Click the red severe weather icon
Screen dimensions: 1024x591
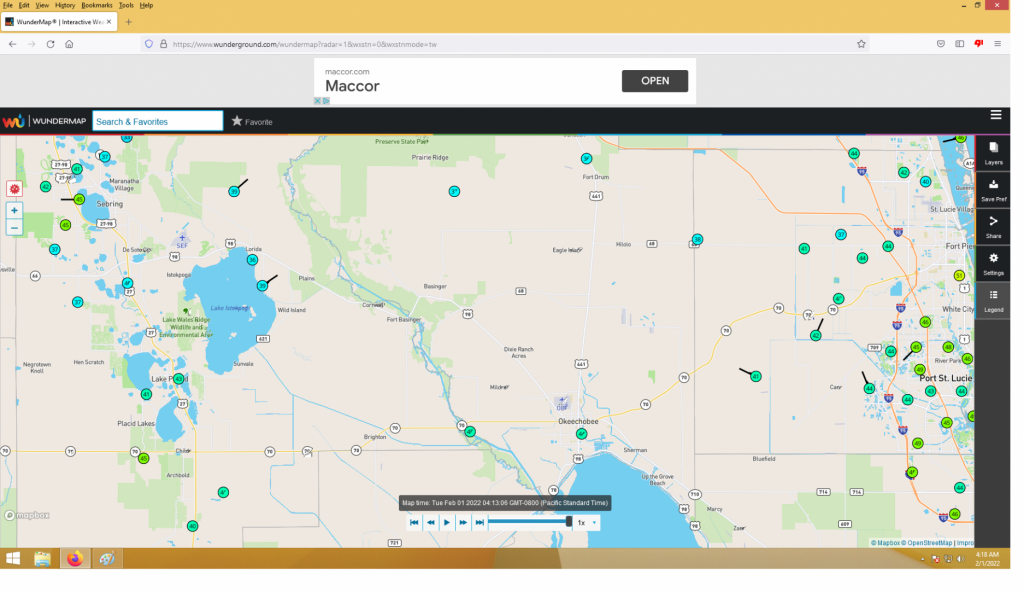click(14, 188)
